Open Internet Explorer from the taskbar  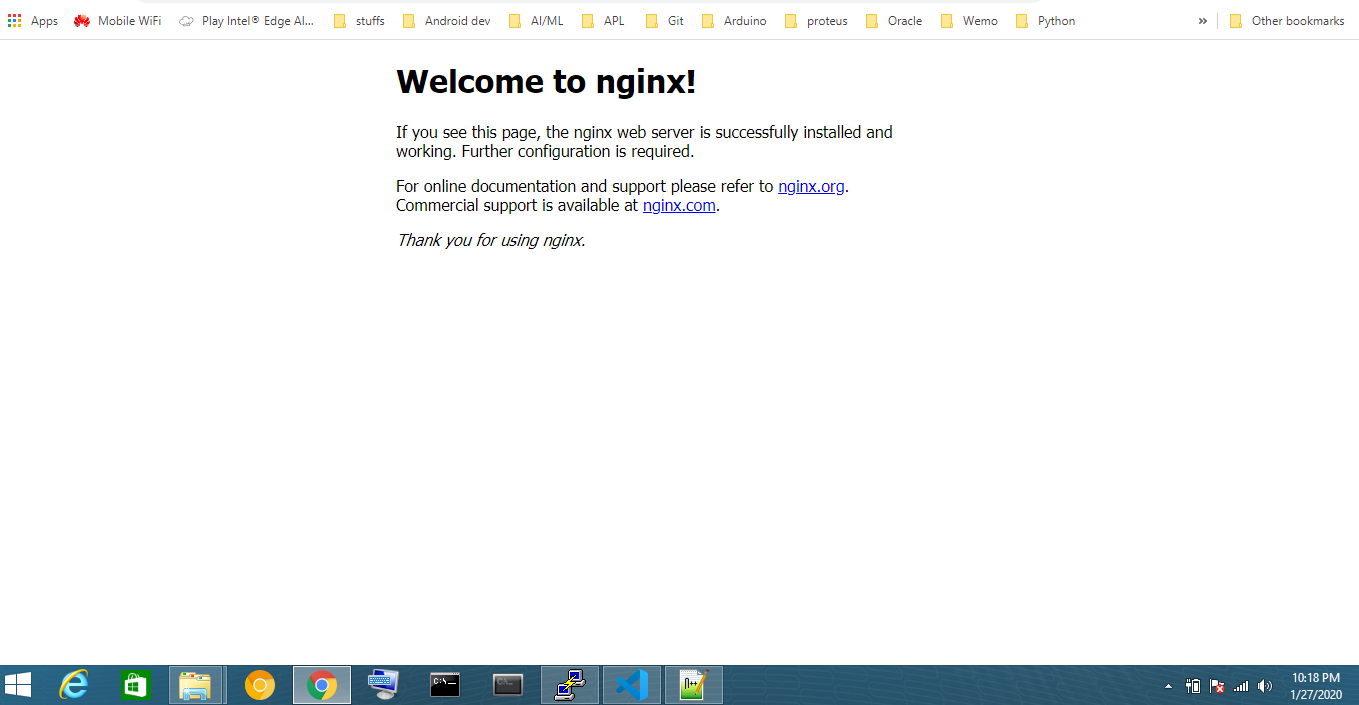pyautogui.click(x=73, y=685)
